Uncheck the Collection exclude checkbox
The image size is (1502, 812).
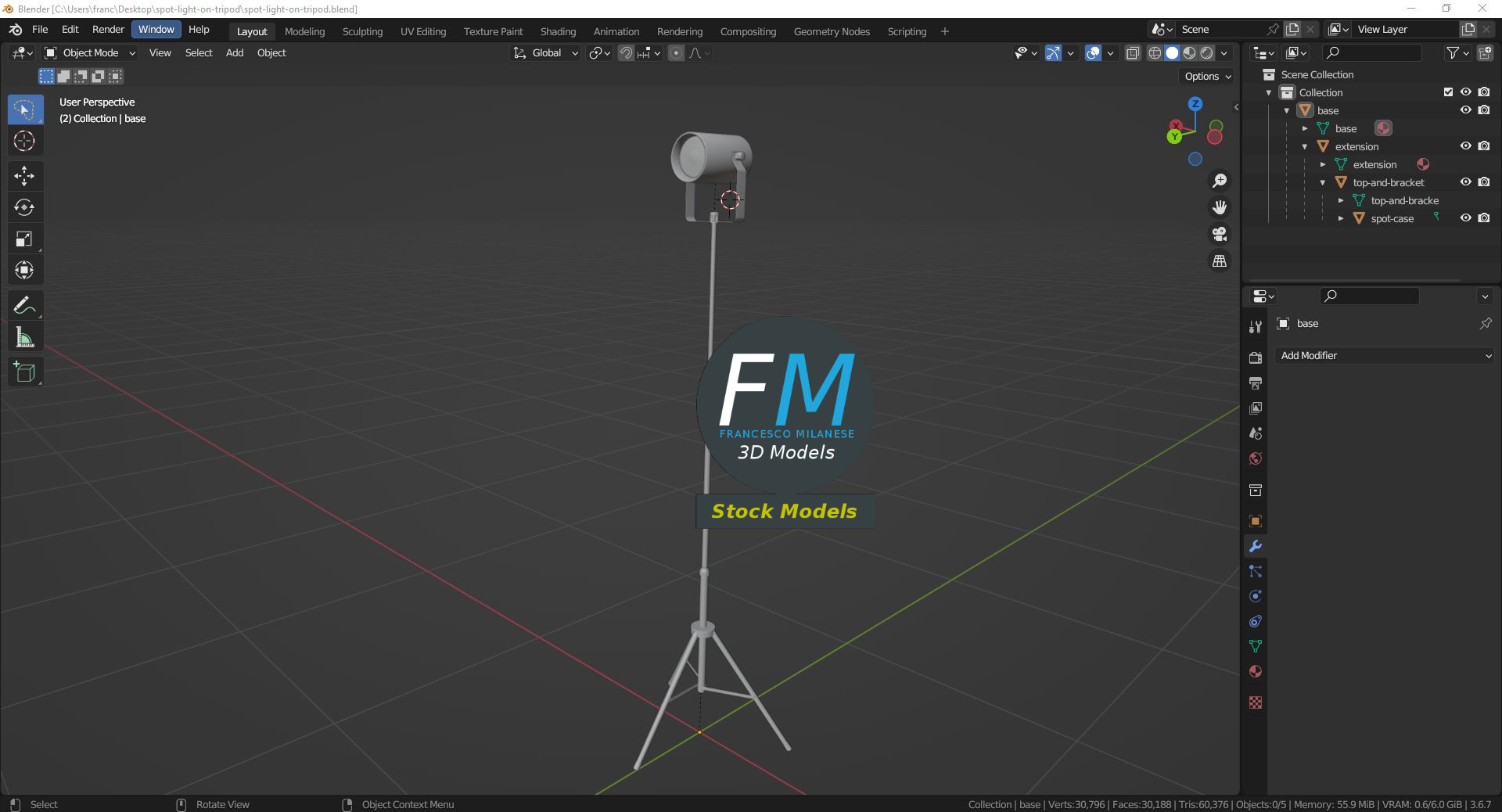[x=1448, y=92]
